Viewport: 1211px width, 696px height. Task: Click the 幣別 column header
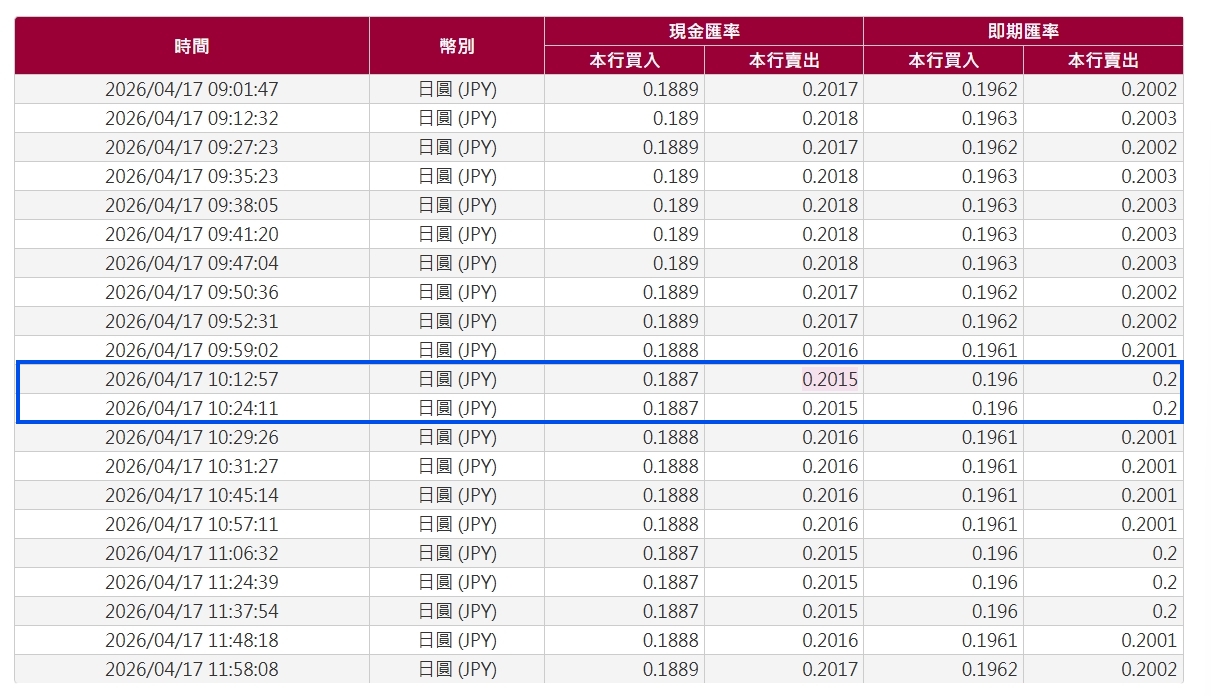(x=457, y=45)
